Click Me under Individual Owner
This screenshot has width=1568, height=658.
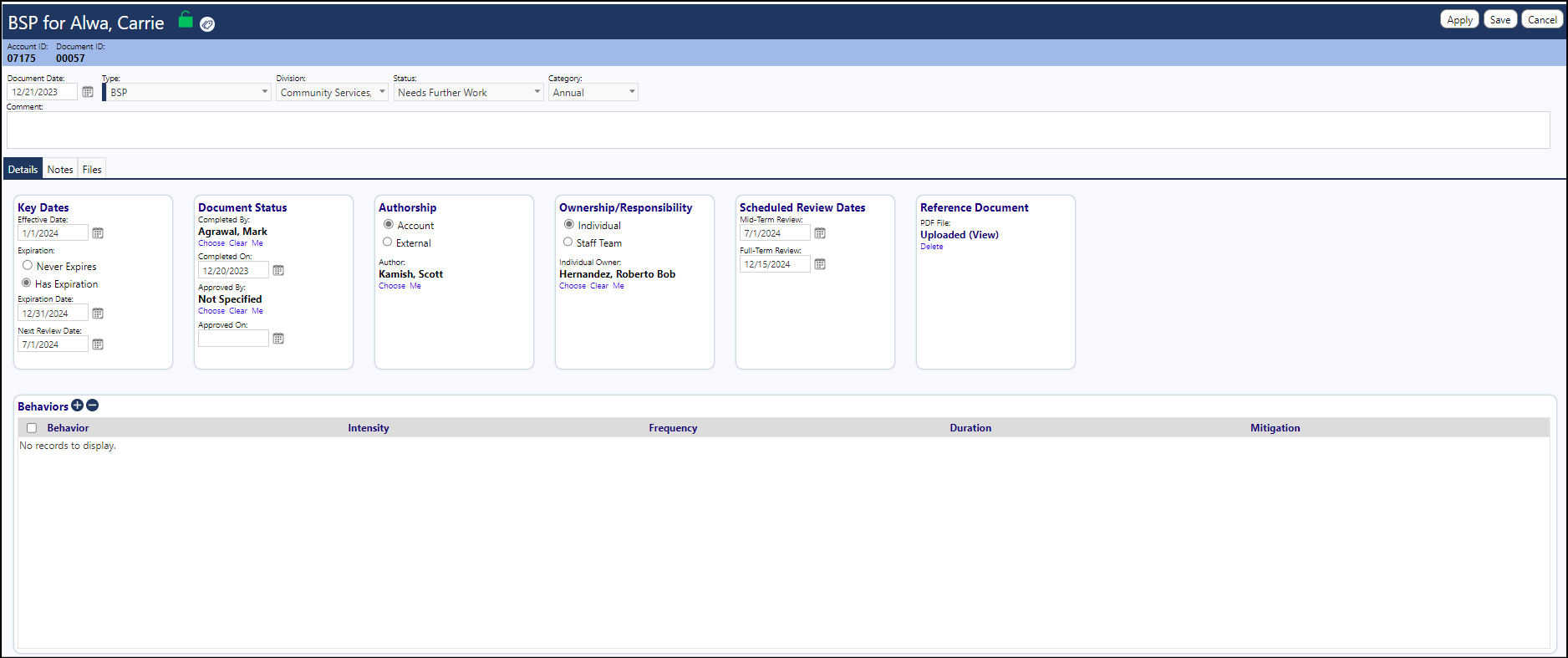pos(619,286)
